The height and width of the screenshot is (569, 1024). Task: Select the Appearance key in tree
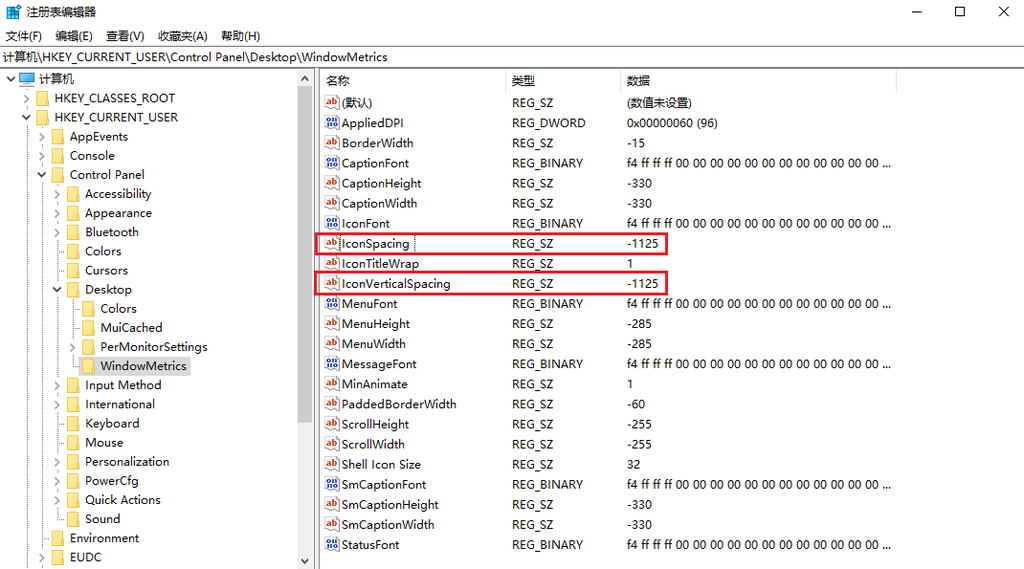(118, 213)
